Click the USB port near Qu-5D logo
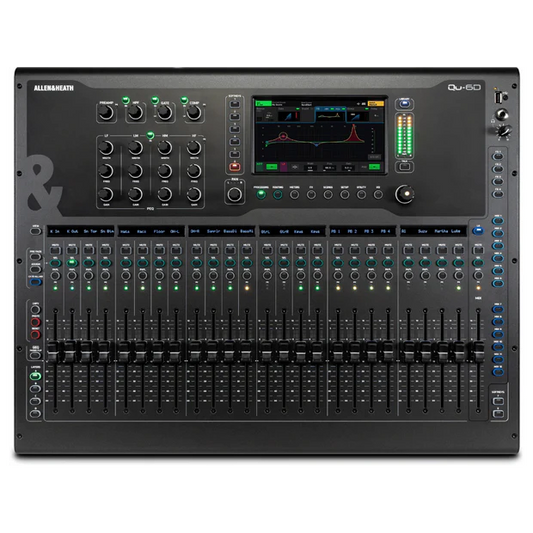The width and height of the screenshot is (533, 533). click(x=498, y=98)
